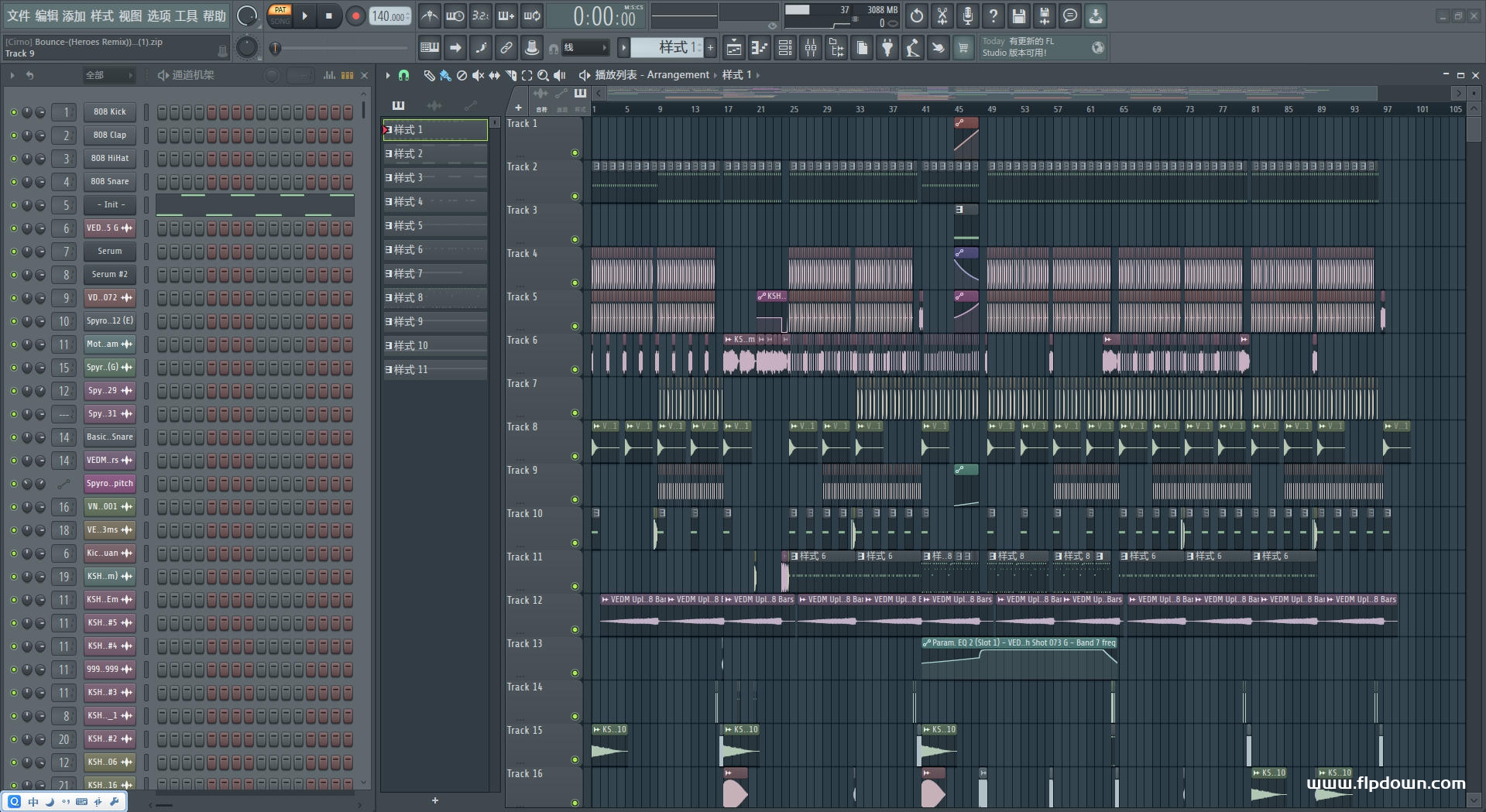The height and width of the screenshot is (812, 1486).
Task: Mute the 808 Kick channel activity light
Action: 12,111
